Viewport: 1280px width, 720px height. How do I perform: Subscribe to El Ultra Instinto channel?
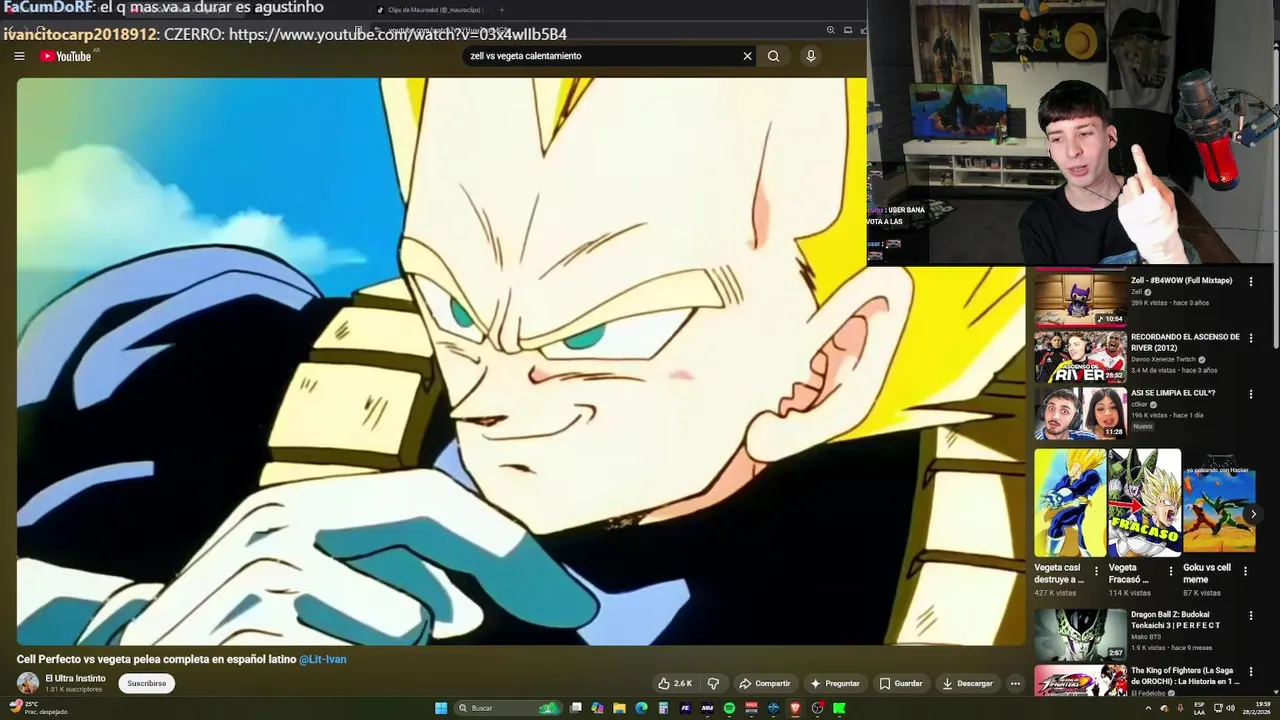[x=147, y=684]
